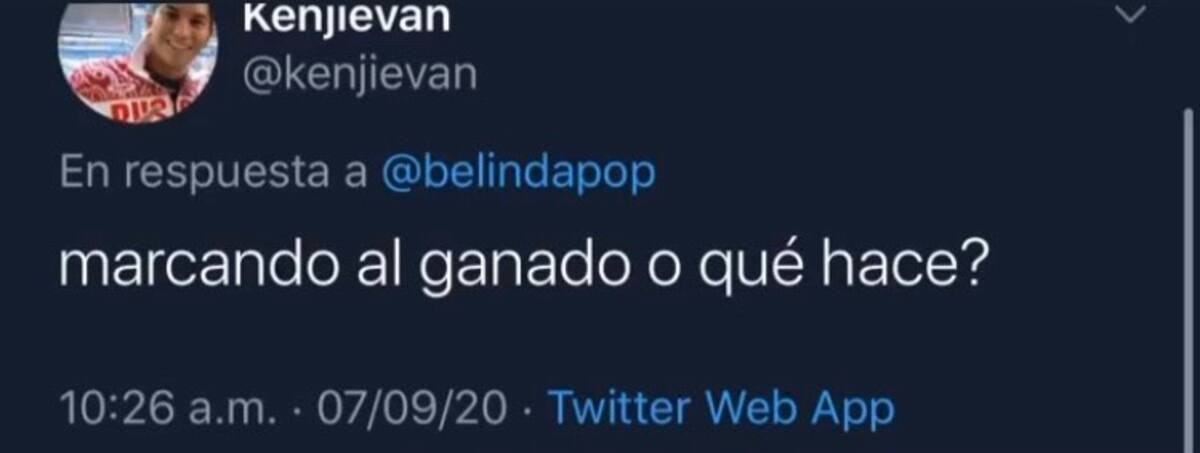Open the @kenjievan handle
The width and height of the screenshot is (1200, 453).
pos(361,75)
